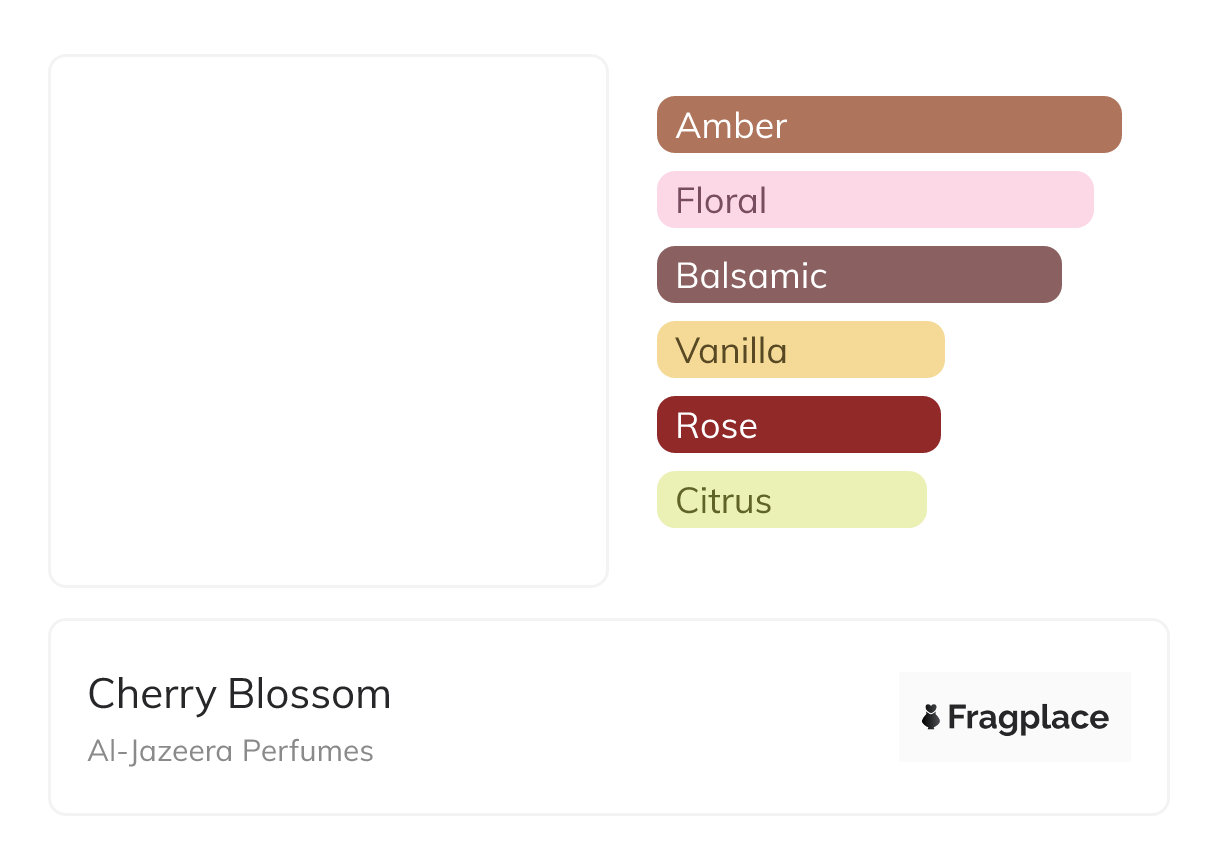Open the Al-Jazeera Perfumes brand name
The image size is (1218, 864).
coord(230,751)
